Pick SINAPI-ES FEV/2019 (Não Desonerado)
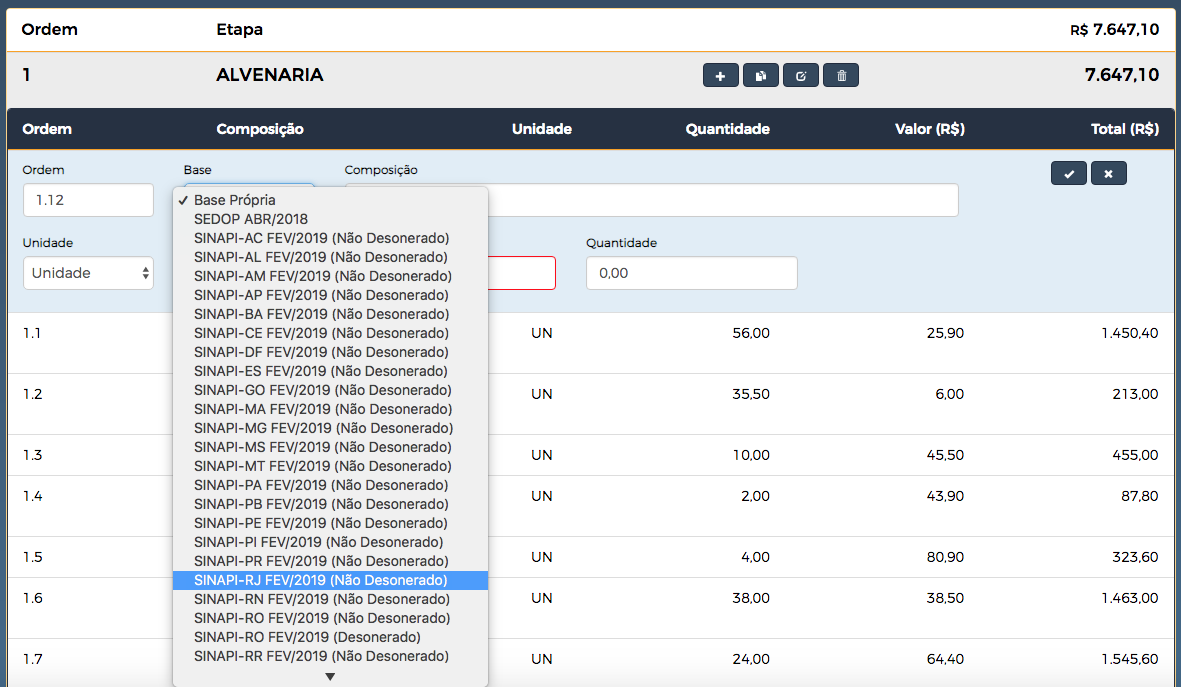 coord(331,371)
